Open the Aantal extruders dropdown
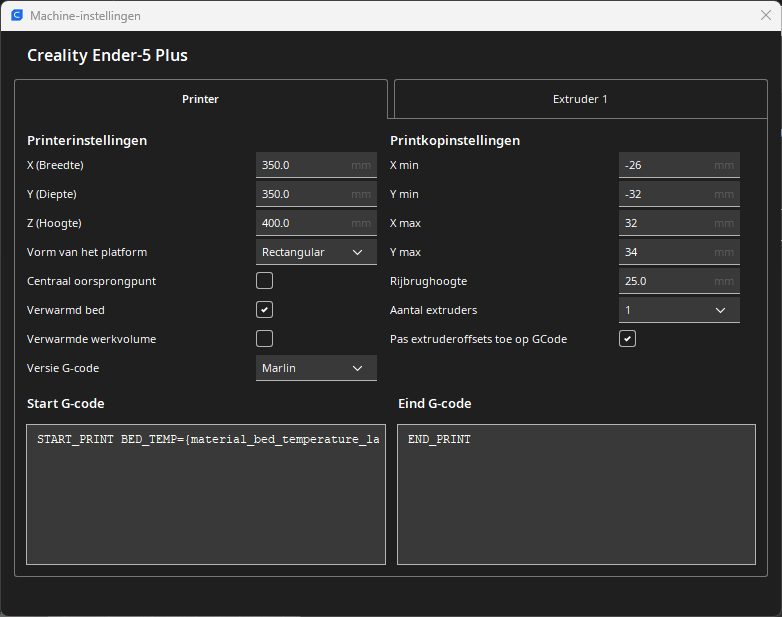Image resolution: width=782 pixels, height=617 pixels. click(679, 310)
